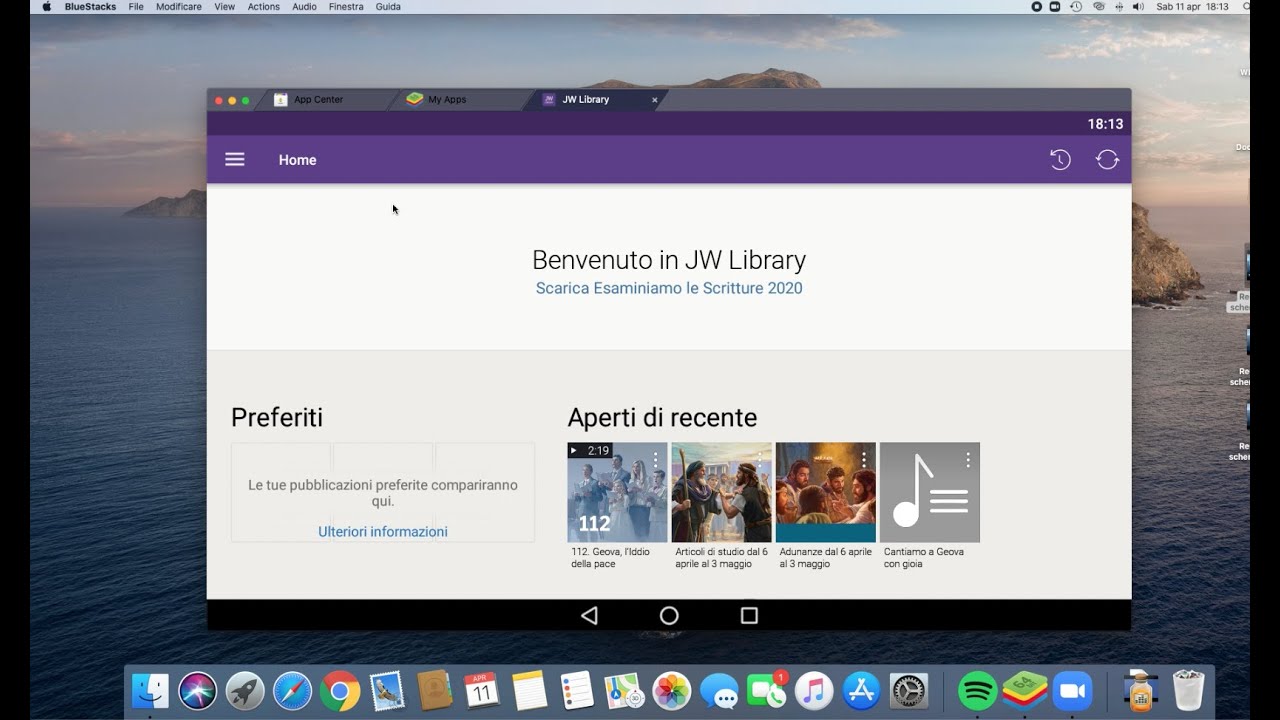This screenshot has height=720, width=1280.
Task: Open Zoom from the dock
Action: pyautogui.click(x=1072, y=691)
